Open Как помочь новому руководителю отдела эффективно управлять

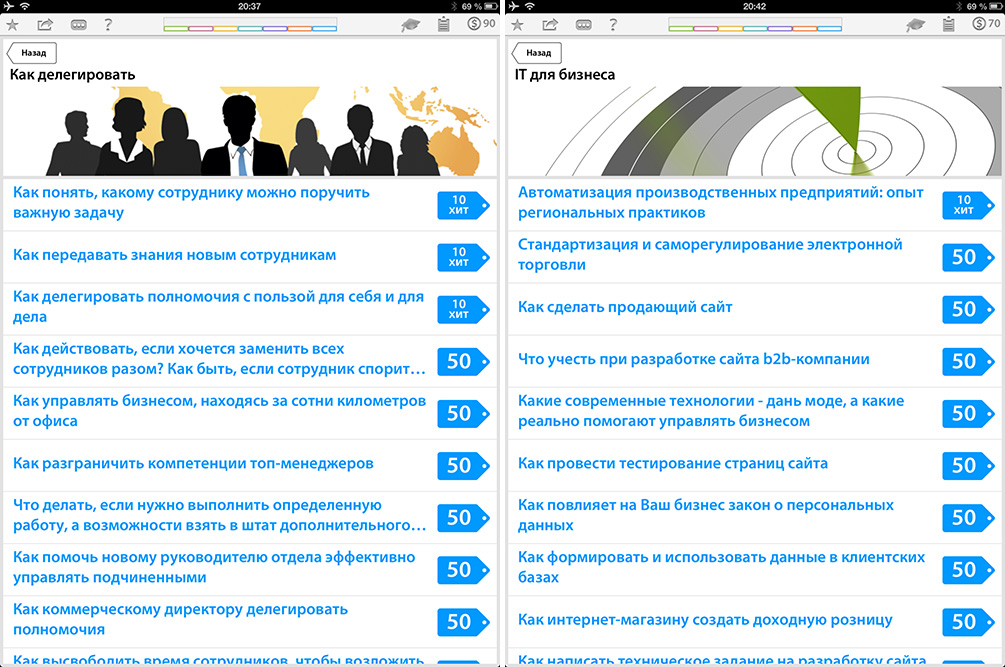pos(250,570)
